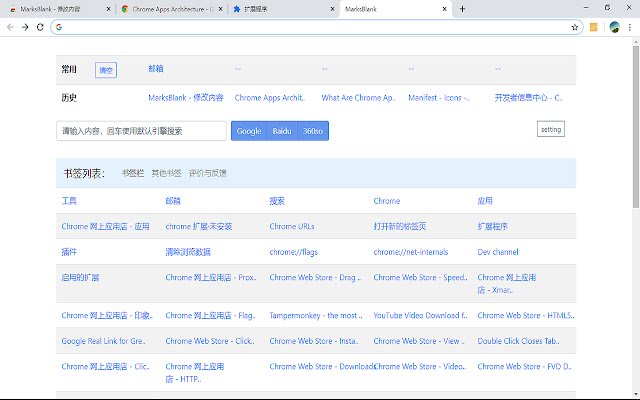The width and height of the screenshot is (640, 400).
Task: Open the 邮箱 link in 常用 row
Action: coord(156,69)
